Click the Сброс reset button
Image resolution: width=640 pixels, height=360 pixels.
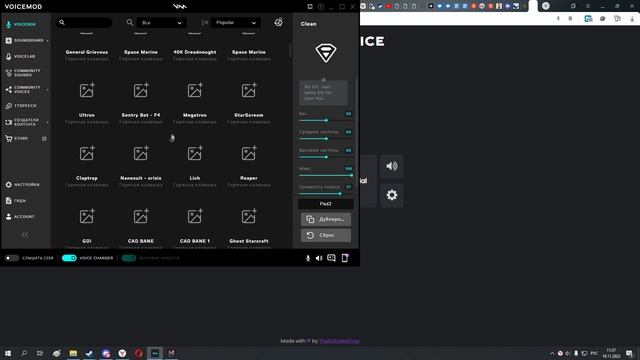click(326, 235)
